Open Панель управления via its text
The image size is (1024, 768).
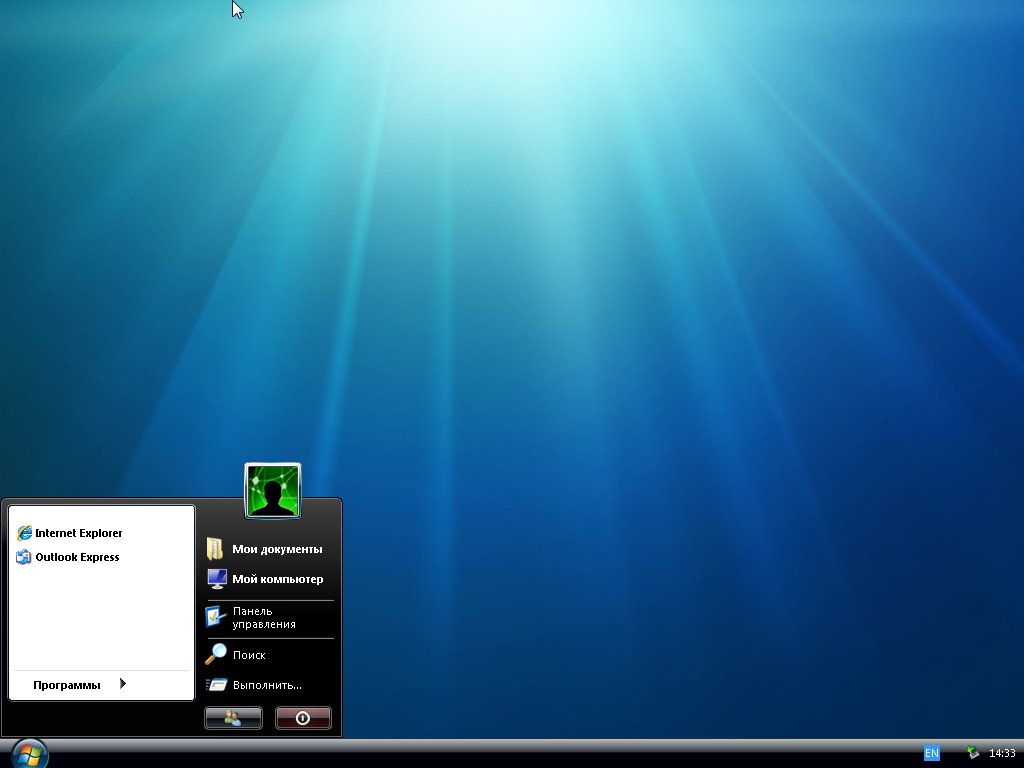tap(264, 618)
